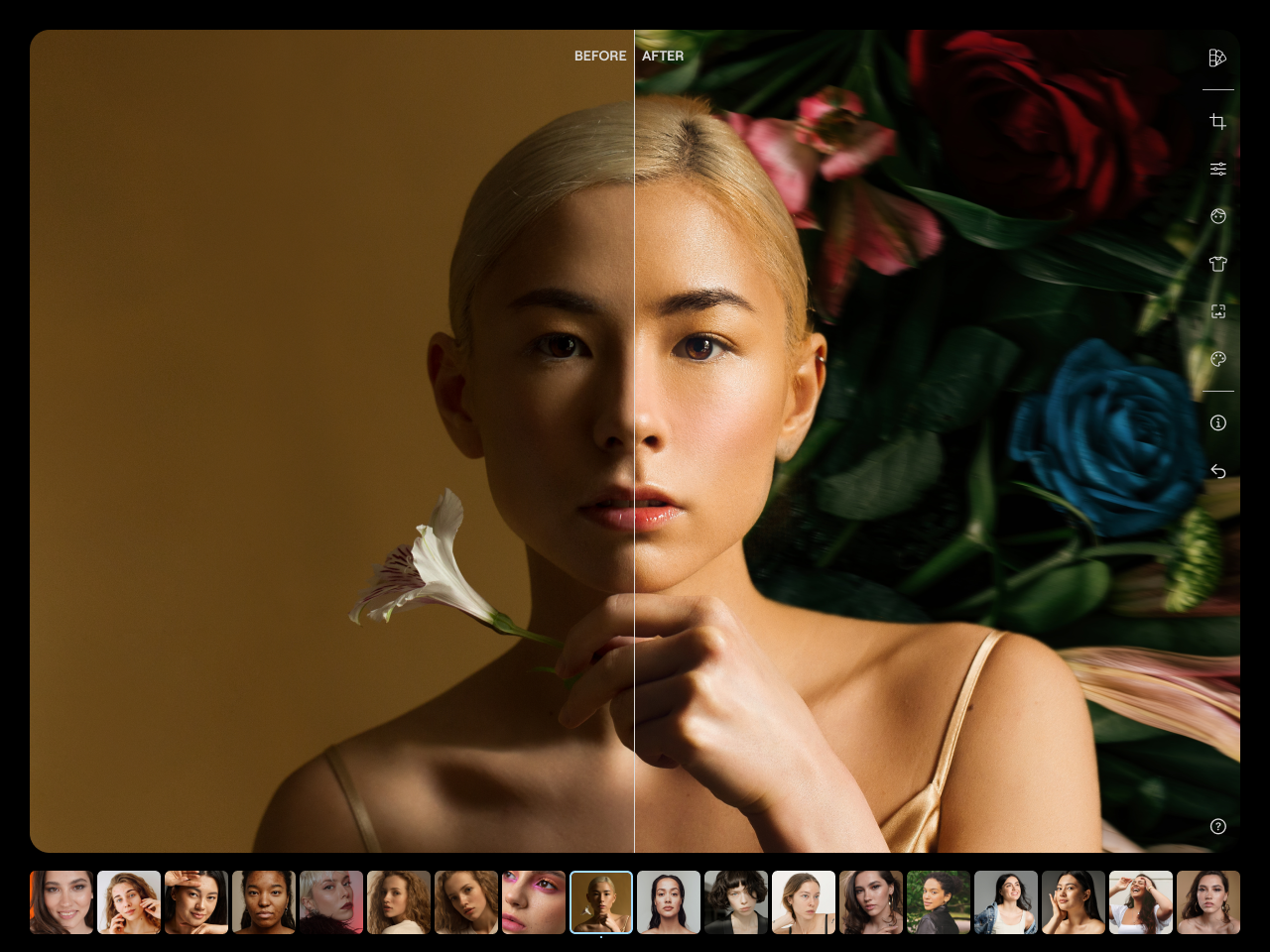Choose the portrait thumbnail with green foliage
Image resolution: width=1270 pixels, height=952 pixels.
pyautogui.click(x=939, y=902)
